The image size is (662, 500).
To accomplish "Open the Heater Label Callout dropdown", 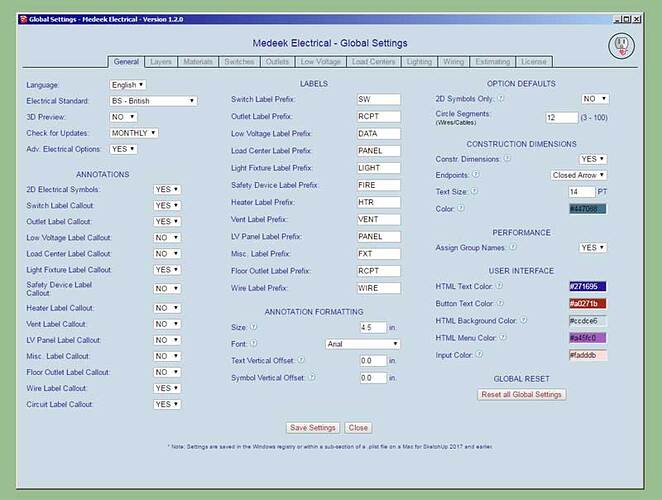I will coord(167,308).
